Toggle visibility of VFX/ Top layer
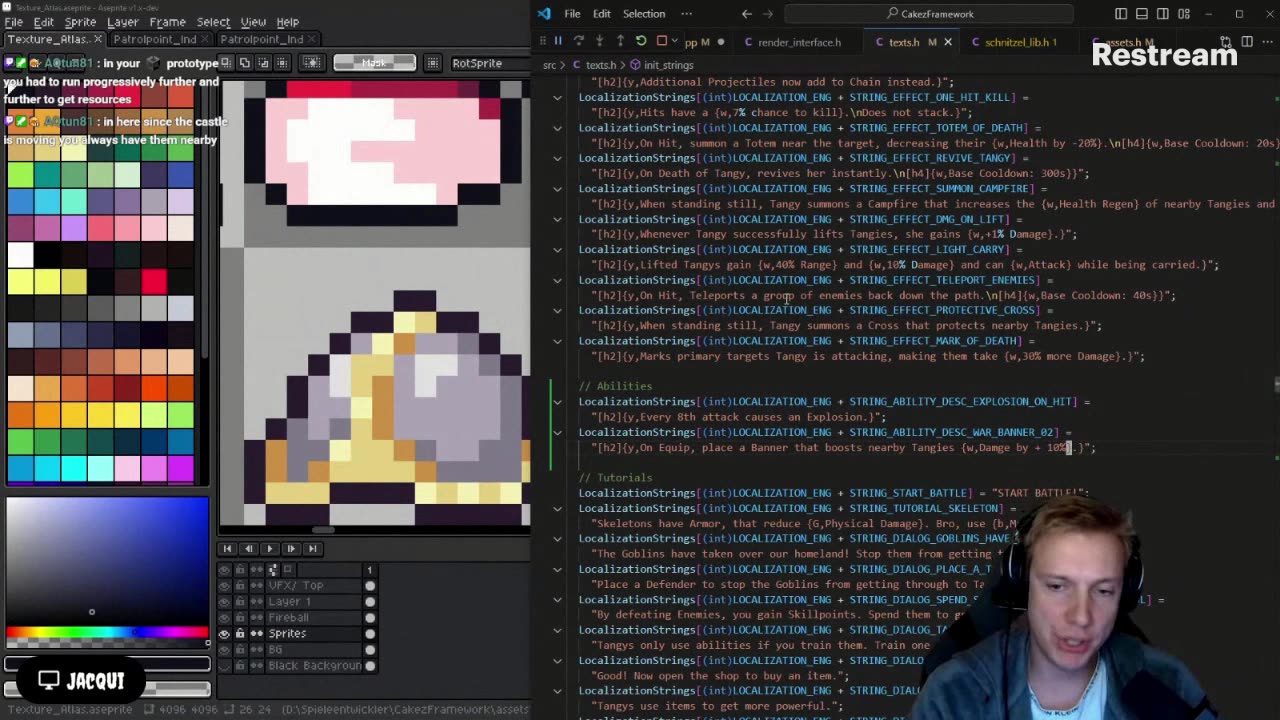The image size is (1280, 720). click(224, 586)
